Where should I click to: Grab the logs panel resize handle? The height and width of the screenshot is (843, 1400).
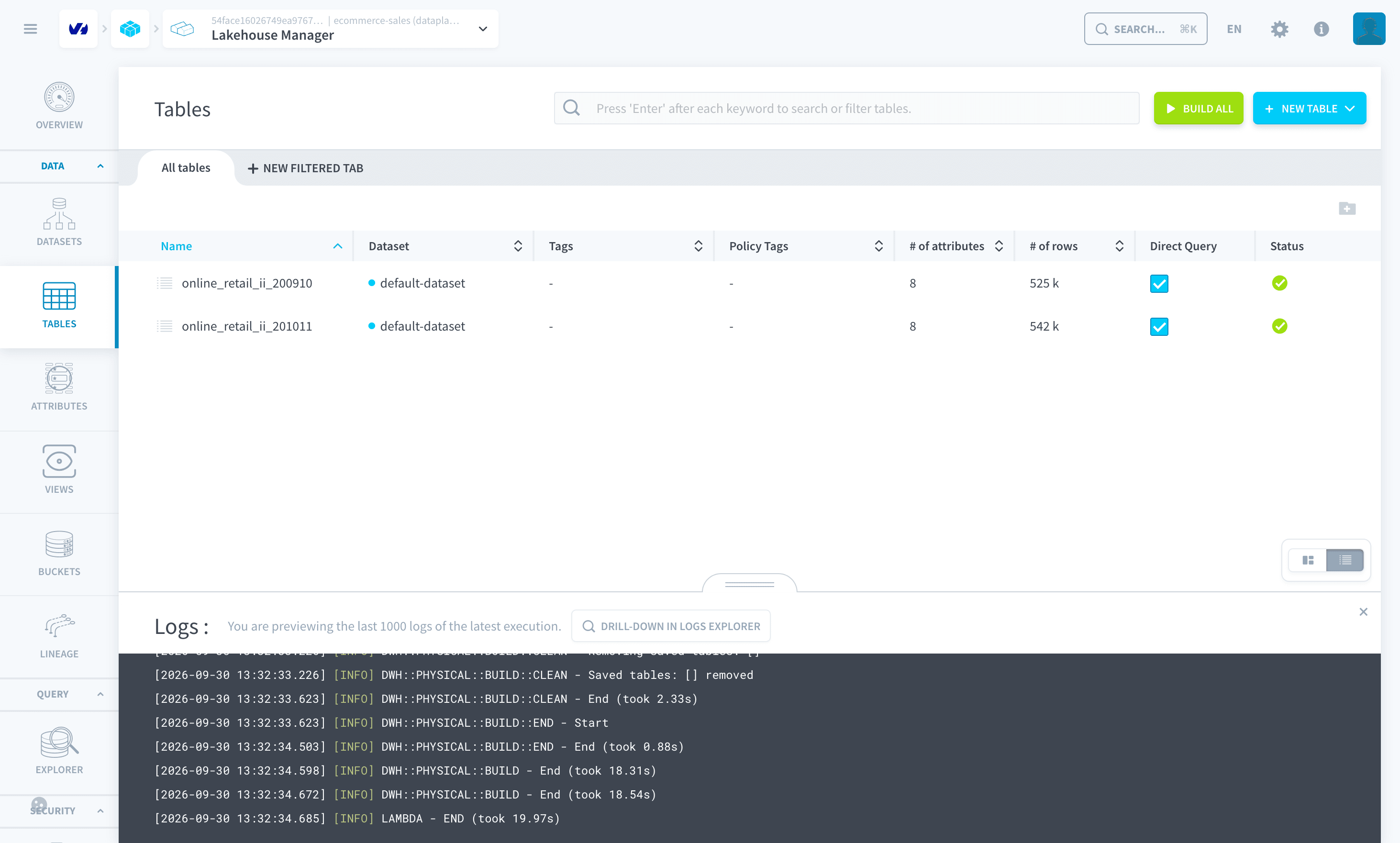tap(750, 584)
